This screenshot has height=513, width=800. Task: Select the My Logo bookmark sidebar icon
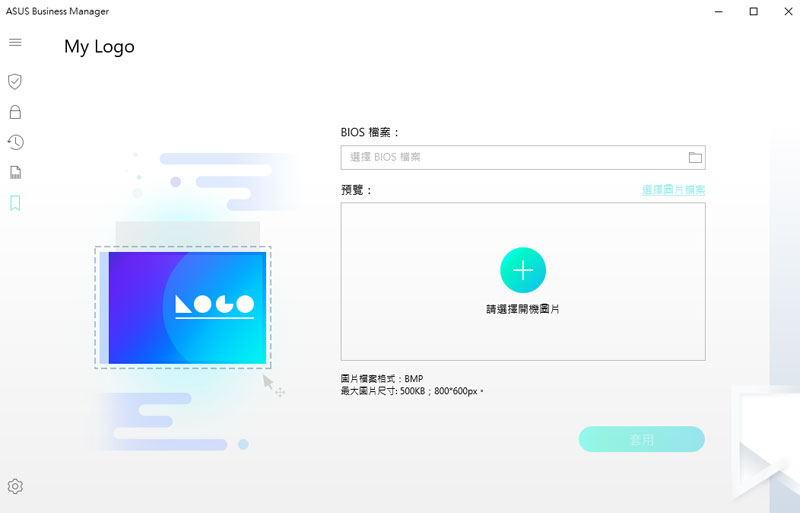[15, 203]
